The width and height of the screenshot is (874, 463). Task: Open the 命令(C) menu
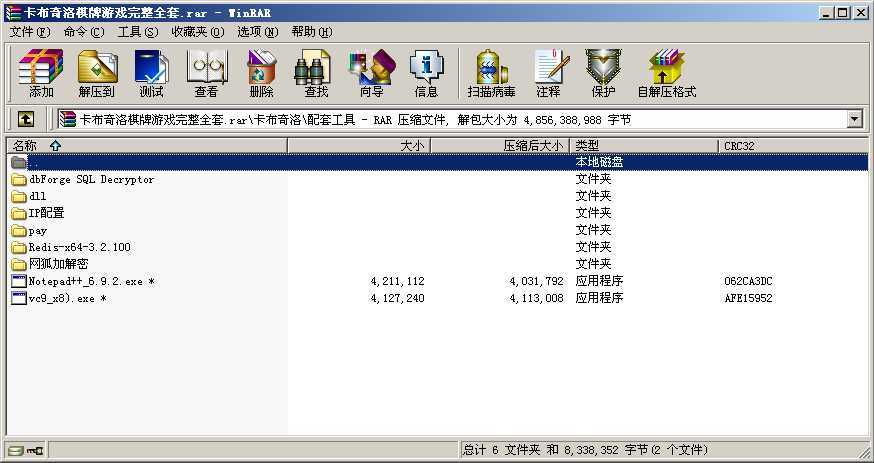pos(84,32)
